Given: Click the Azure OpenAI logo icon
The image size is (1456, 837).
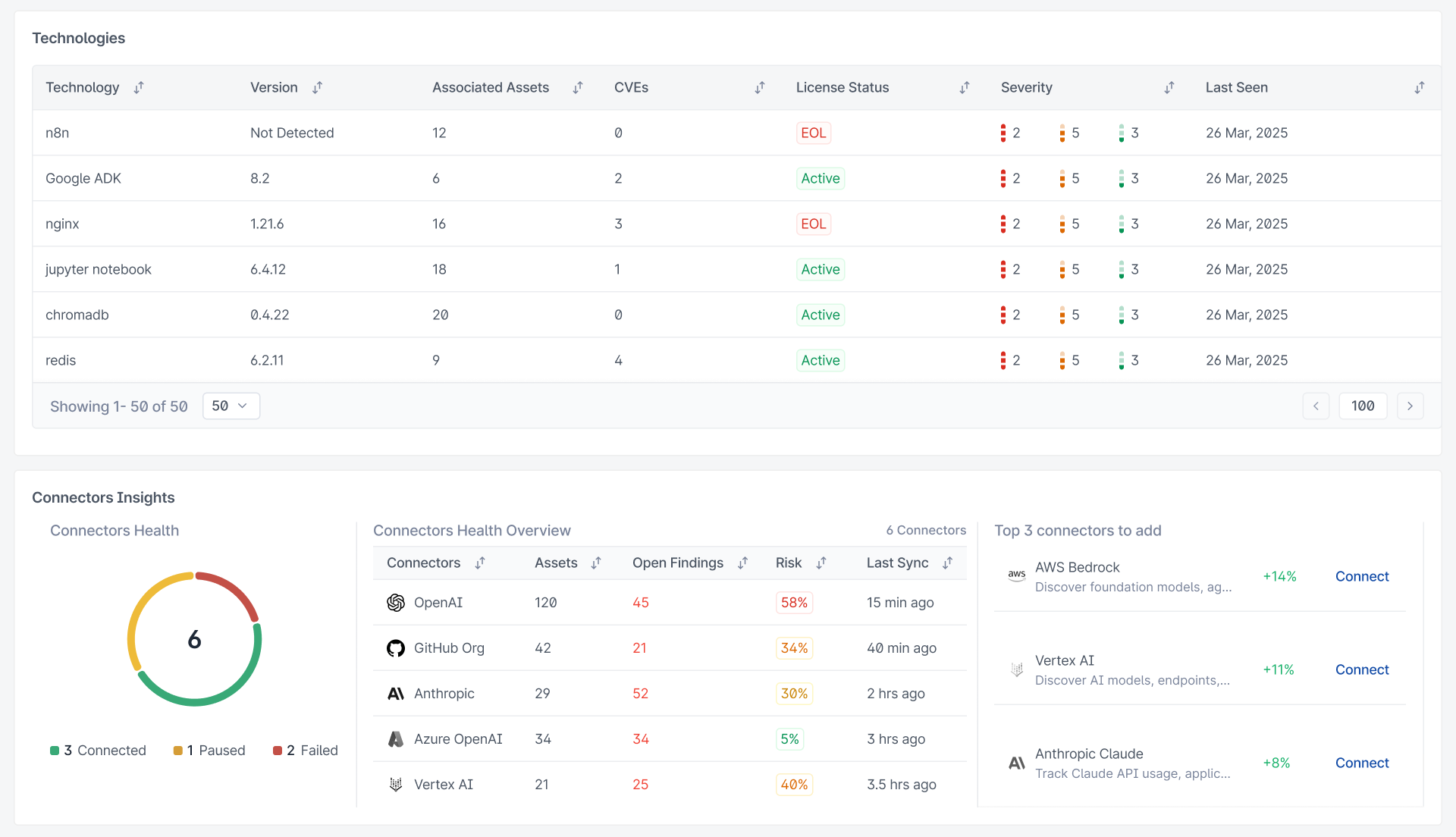Looking at the screenshot, I should click(396, 739).
